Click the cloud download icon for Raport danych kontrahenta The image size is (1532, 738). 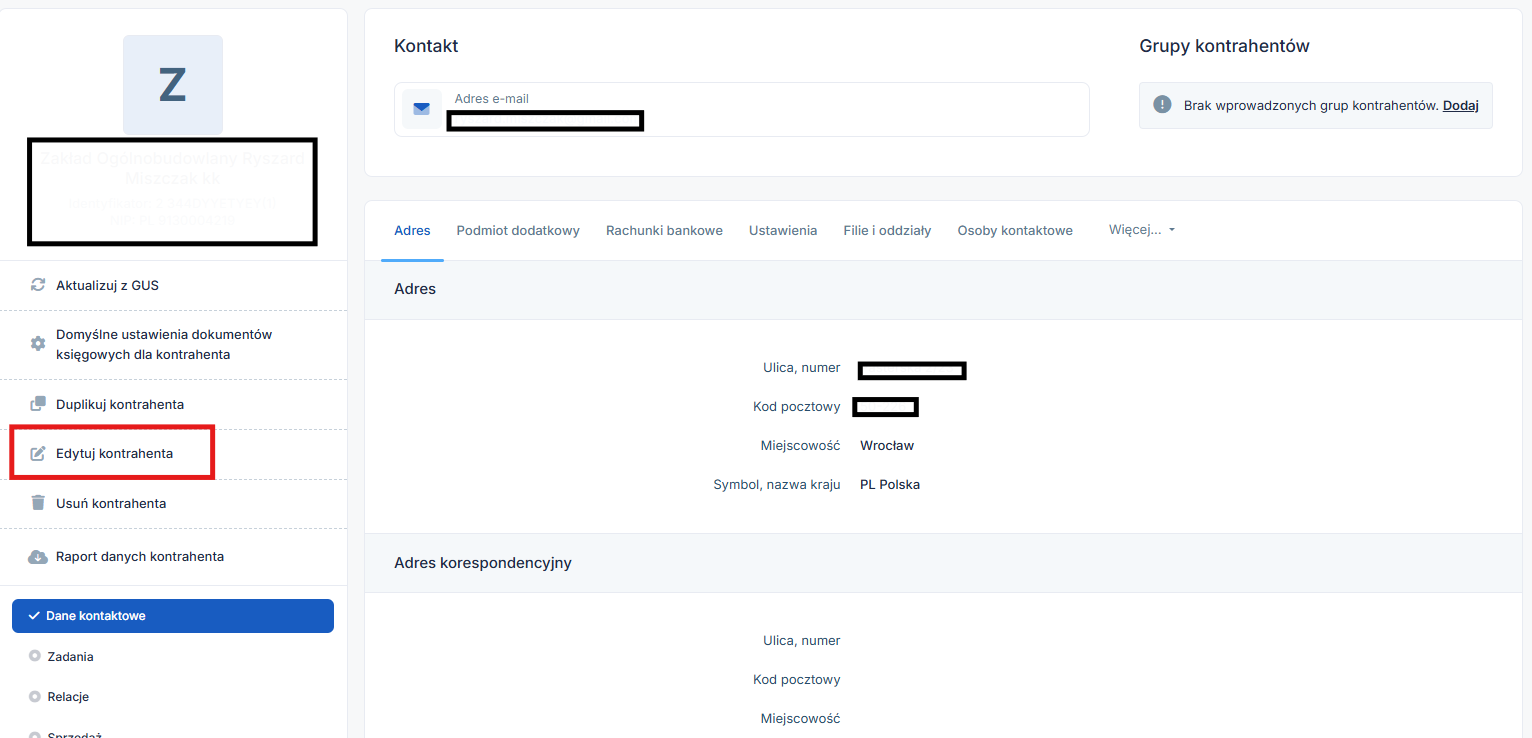38,556
